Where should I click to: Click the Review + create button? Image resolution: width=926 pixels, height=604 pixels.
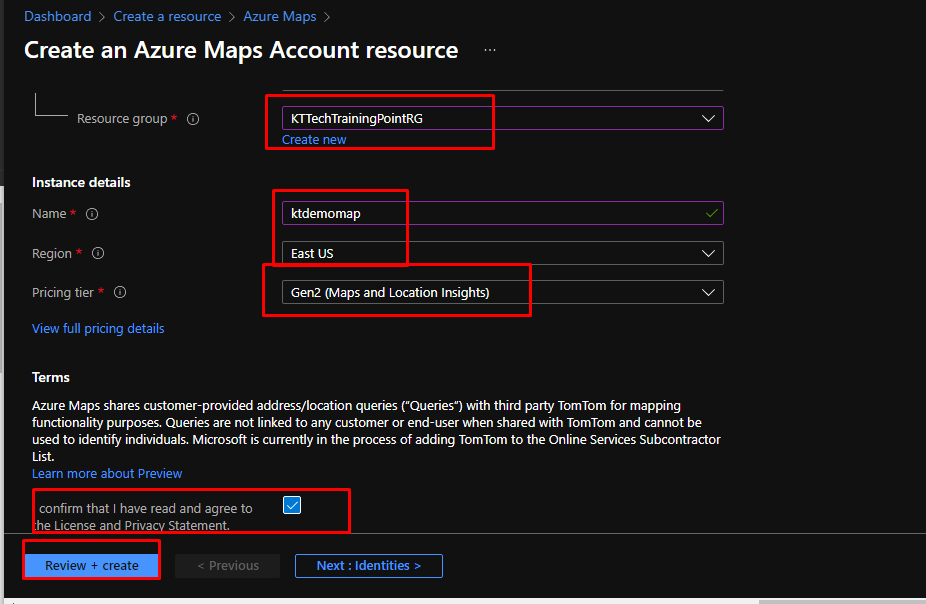[x=92, y=566]
